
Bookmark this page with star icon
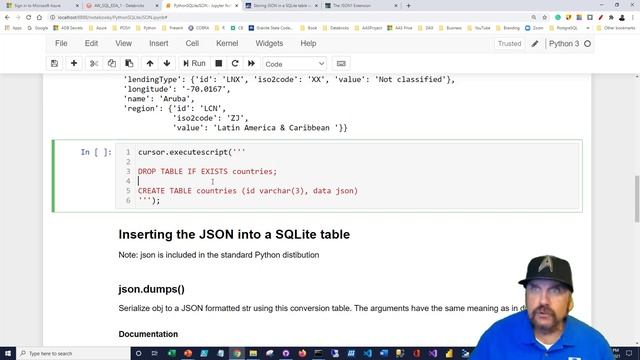click(544, 18)
